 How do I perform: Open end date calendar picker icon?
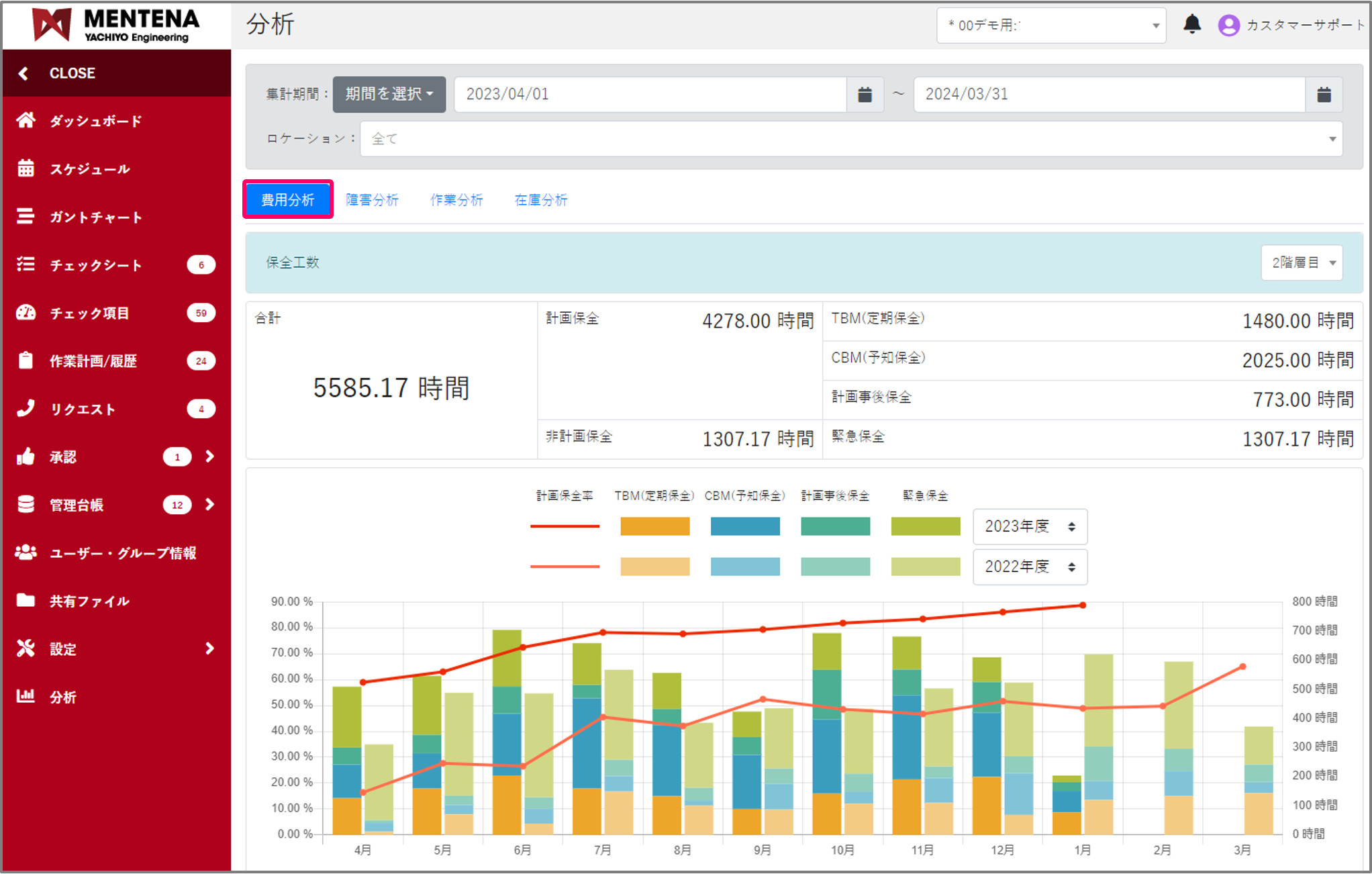click(1323, 95)
